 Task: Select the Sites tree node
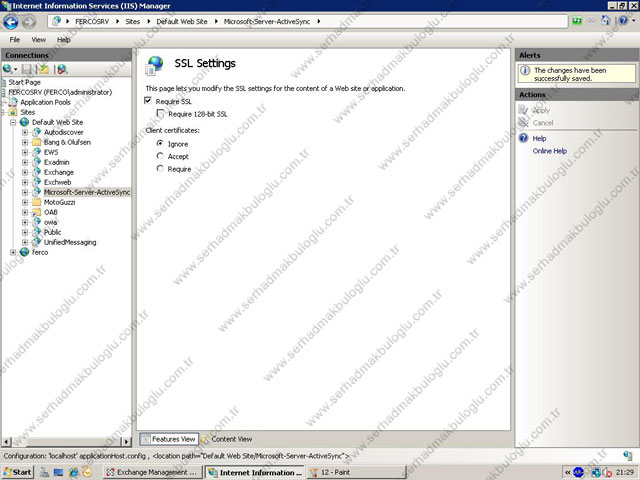click(27, 112)
